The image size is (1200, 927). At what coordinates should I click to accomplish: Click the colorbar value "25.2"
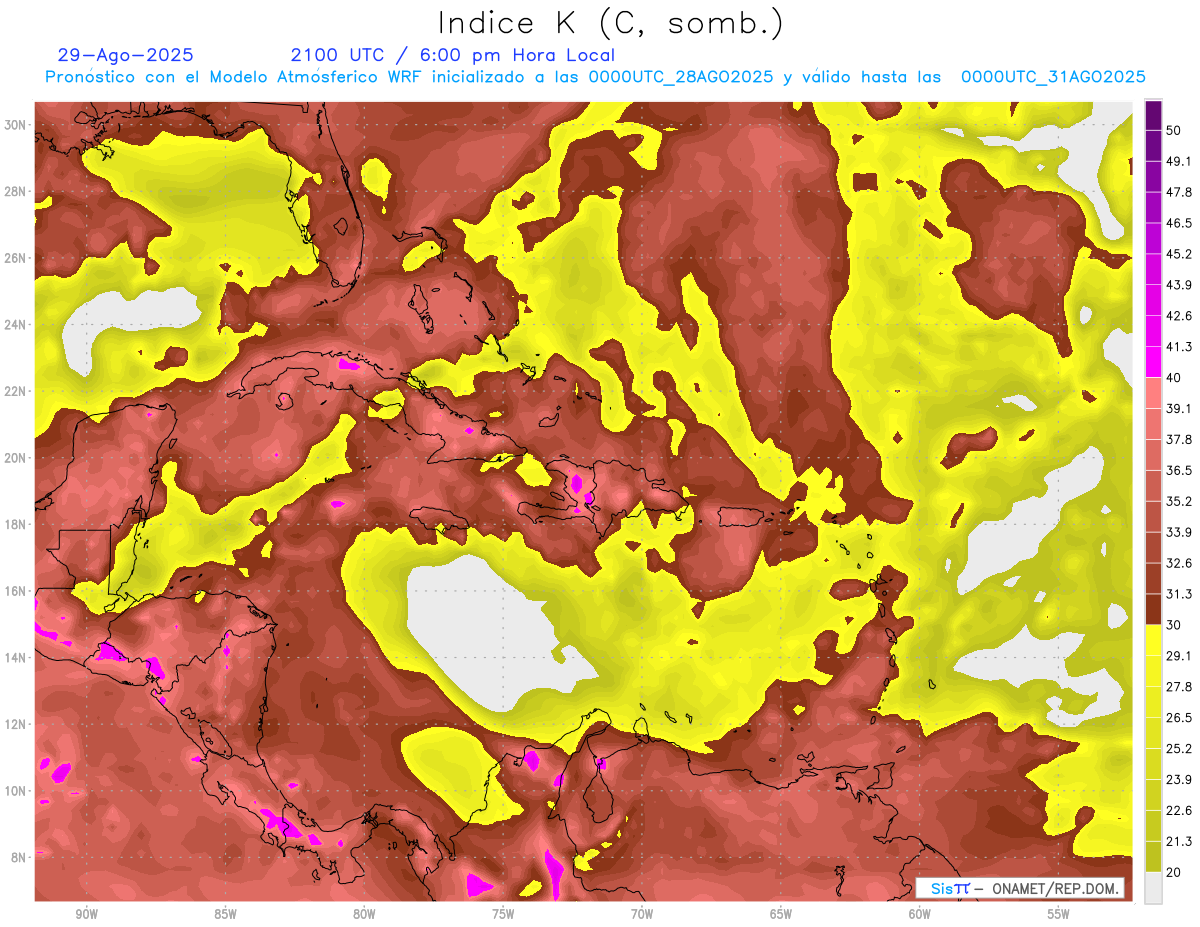(1179, 749)
